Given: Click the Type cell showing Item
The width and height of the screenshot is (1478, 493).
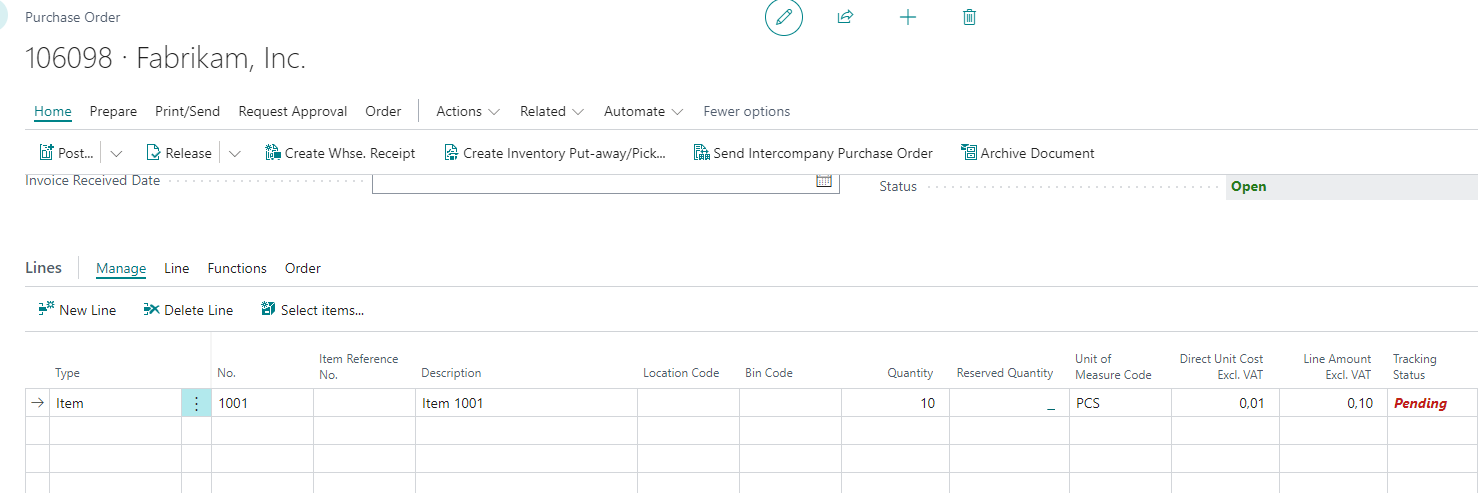Looking at the screenshot, I should pyautogui.click(x=116, y=403).
